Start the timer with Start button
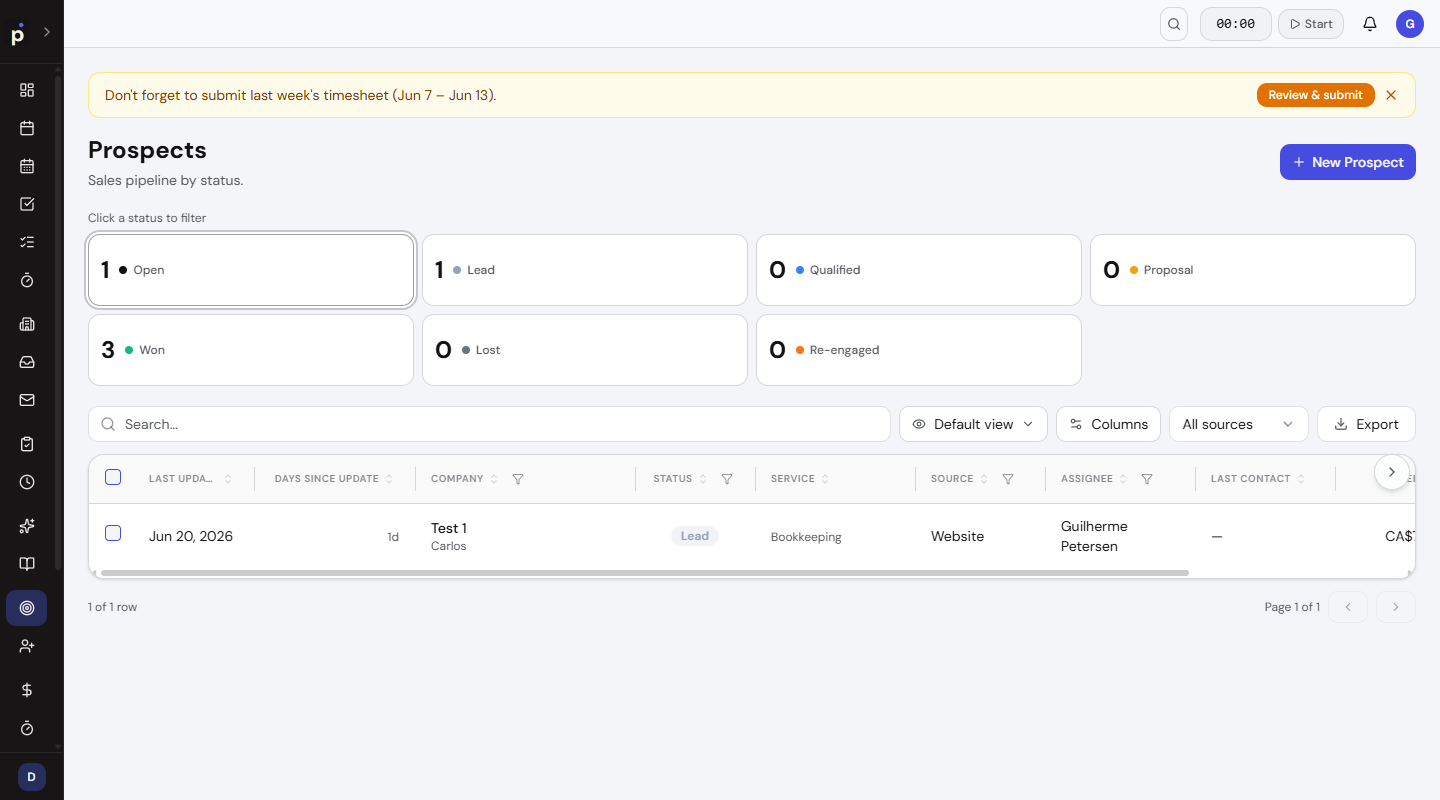 coord(1311,24)
